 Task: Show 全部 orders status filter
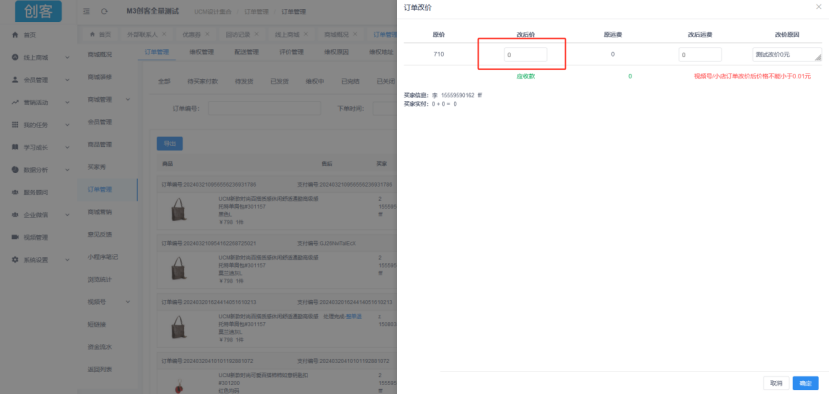pyautogui.click(x=164, y=81)
